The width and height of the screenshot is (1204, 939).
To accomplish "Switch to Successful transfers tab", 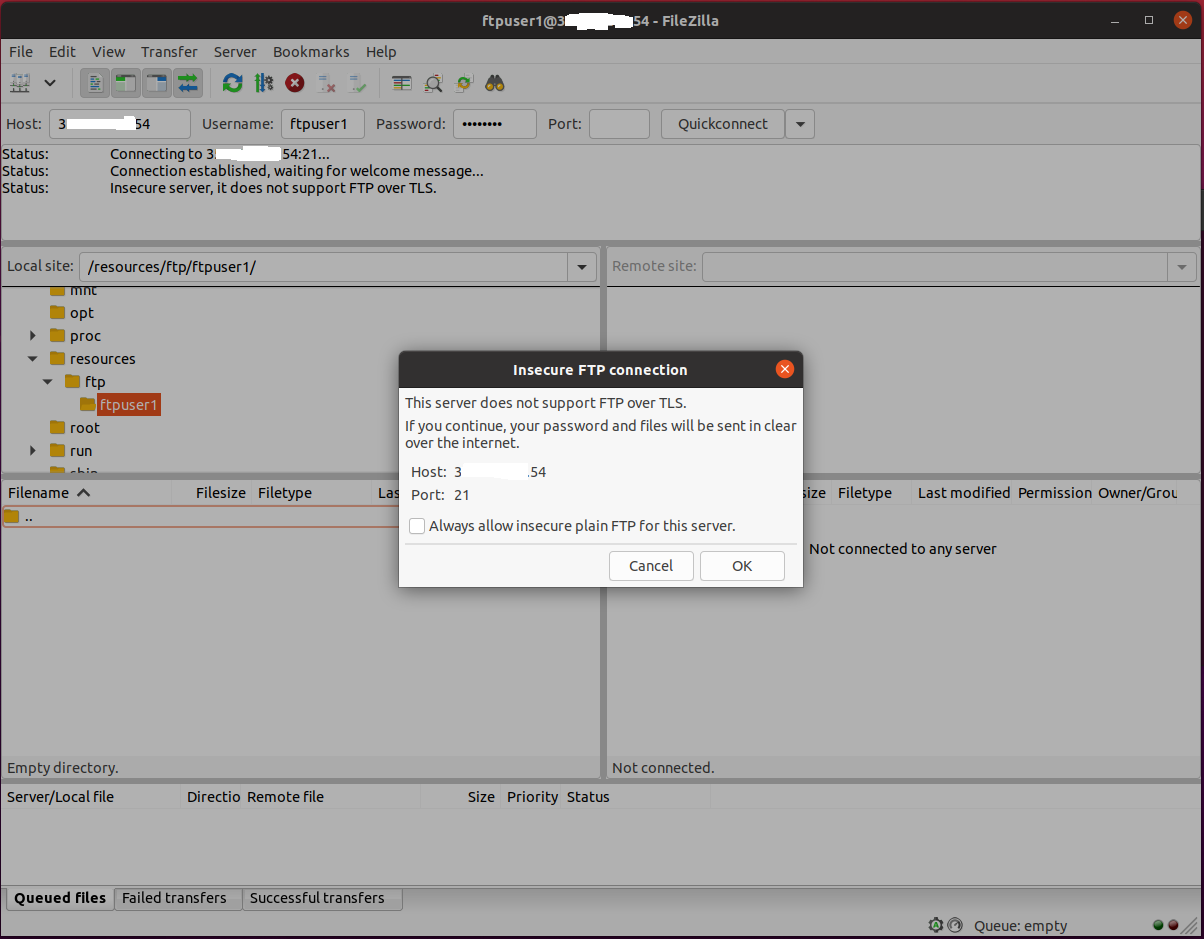I will (x=322, y=898).
